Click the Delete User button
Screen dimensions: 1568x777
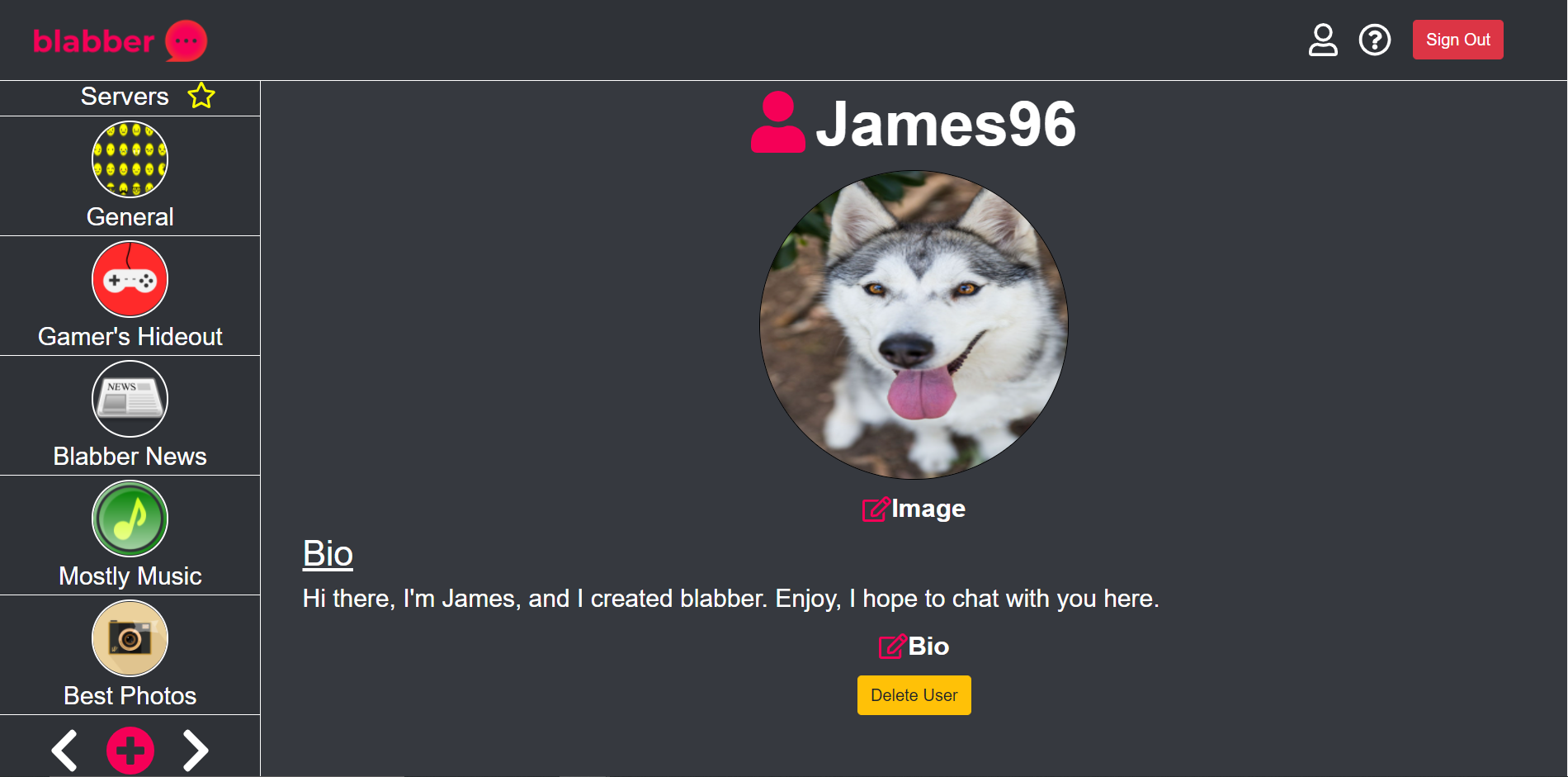click(914, 695)
